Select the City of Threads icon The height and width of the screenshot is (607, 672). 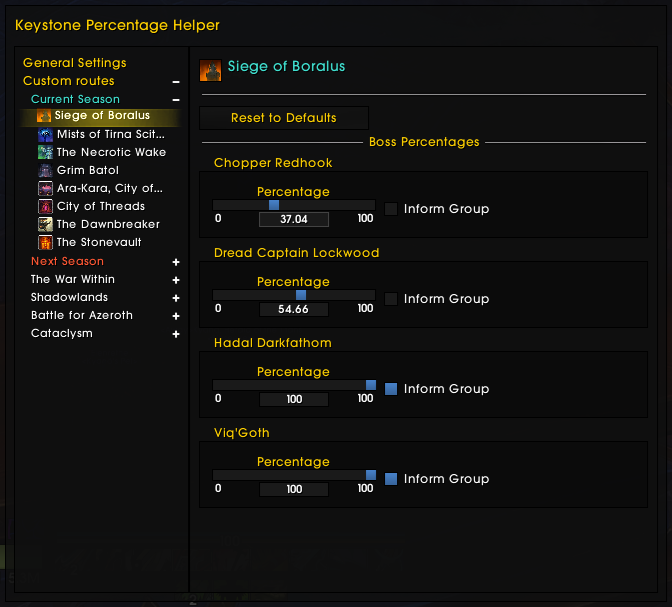45,206
